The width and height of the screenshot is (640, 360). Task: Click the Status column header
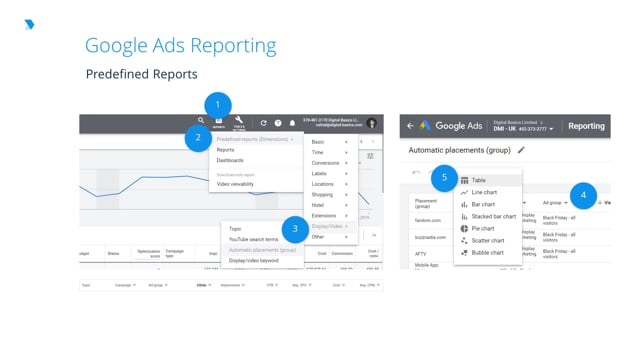pos(113,253)
